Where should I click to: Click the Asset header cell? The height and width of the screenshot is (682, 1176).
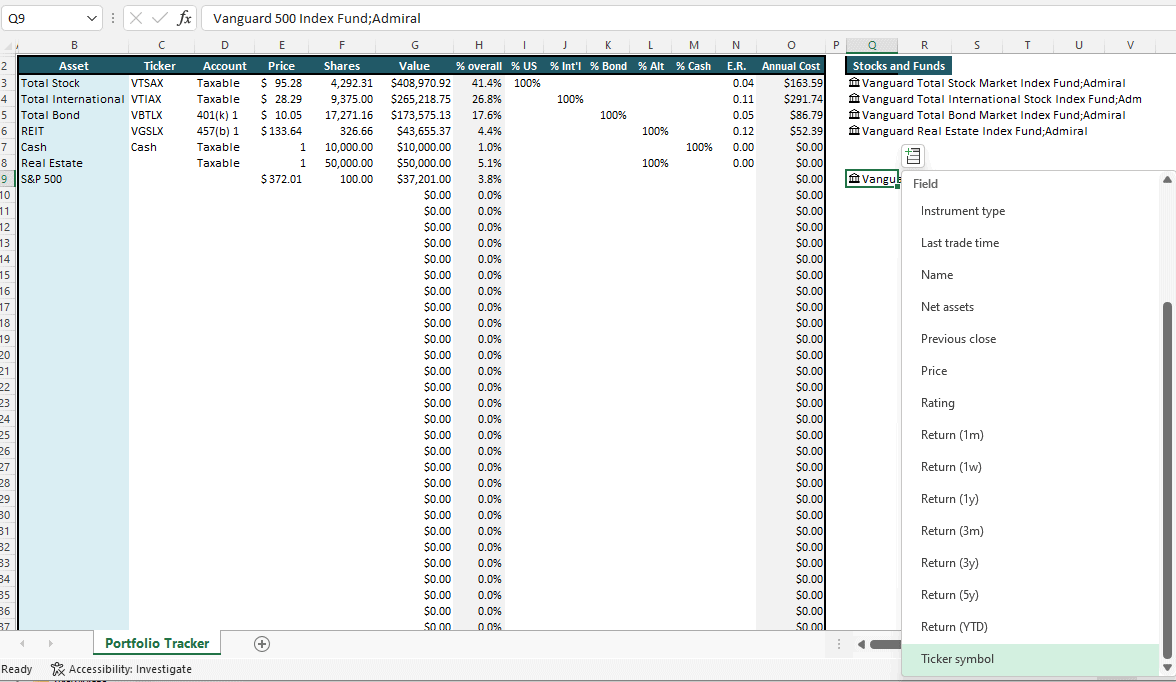point(74,66)
